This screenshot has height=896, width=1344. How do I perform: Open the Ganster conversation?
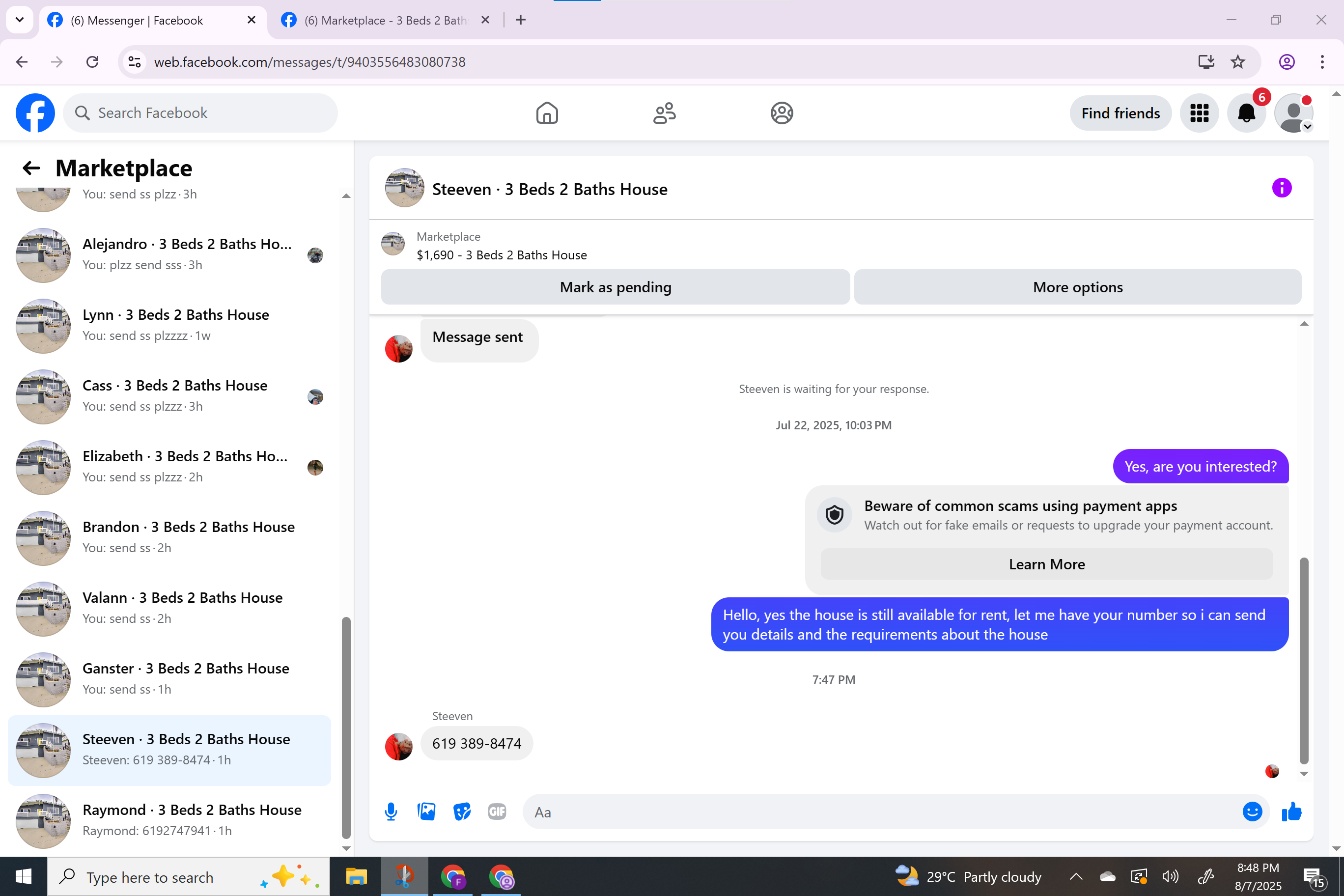169,679
